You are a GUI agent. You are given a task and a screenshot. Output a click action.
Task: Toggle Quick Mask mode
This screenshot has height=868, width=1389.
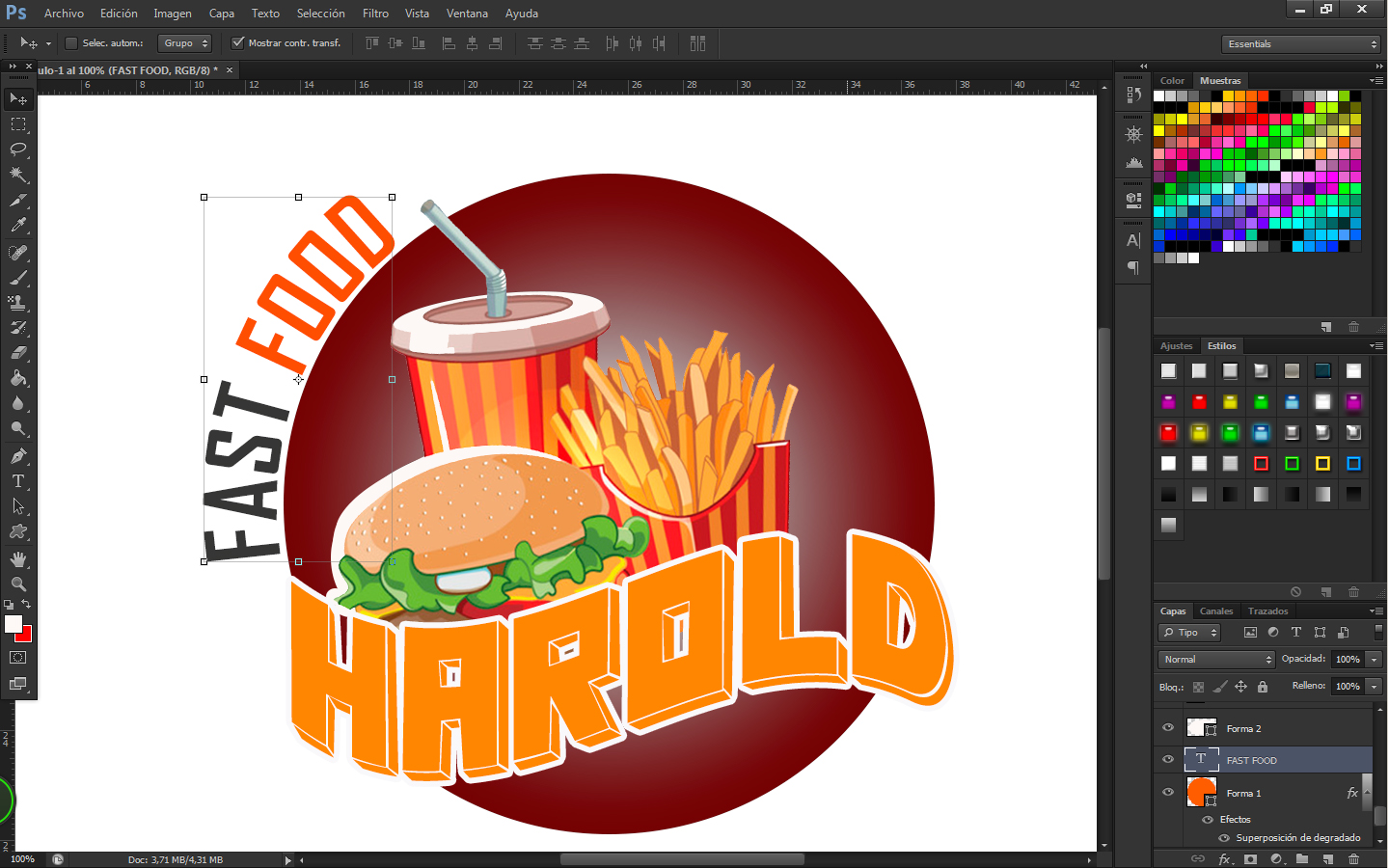18,658
